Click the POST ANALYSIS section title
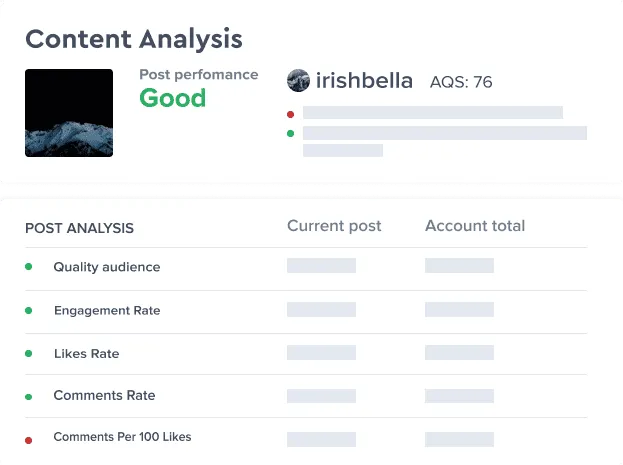The image size is (623, 465). [79, 228]
